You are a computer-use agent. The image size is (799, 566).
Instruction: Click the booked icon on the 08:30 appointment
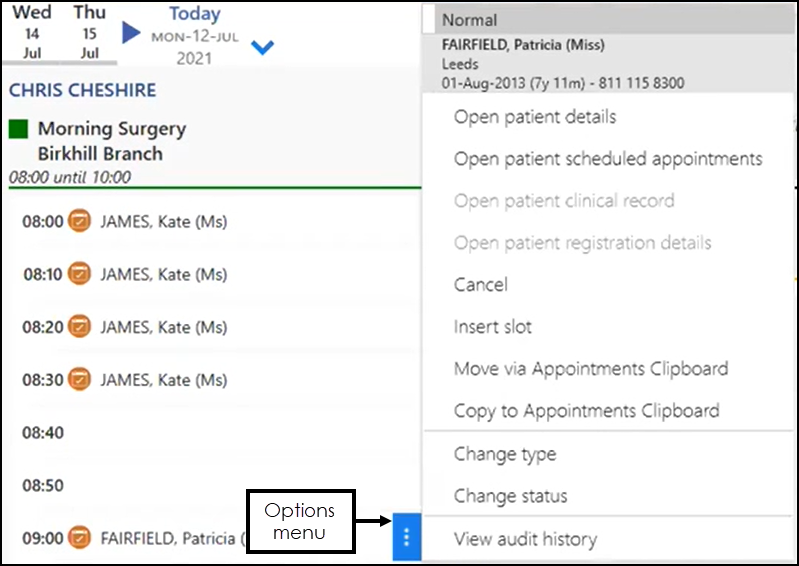[x=79, y=380]
